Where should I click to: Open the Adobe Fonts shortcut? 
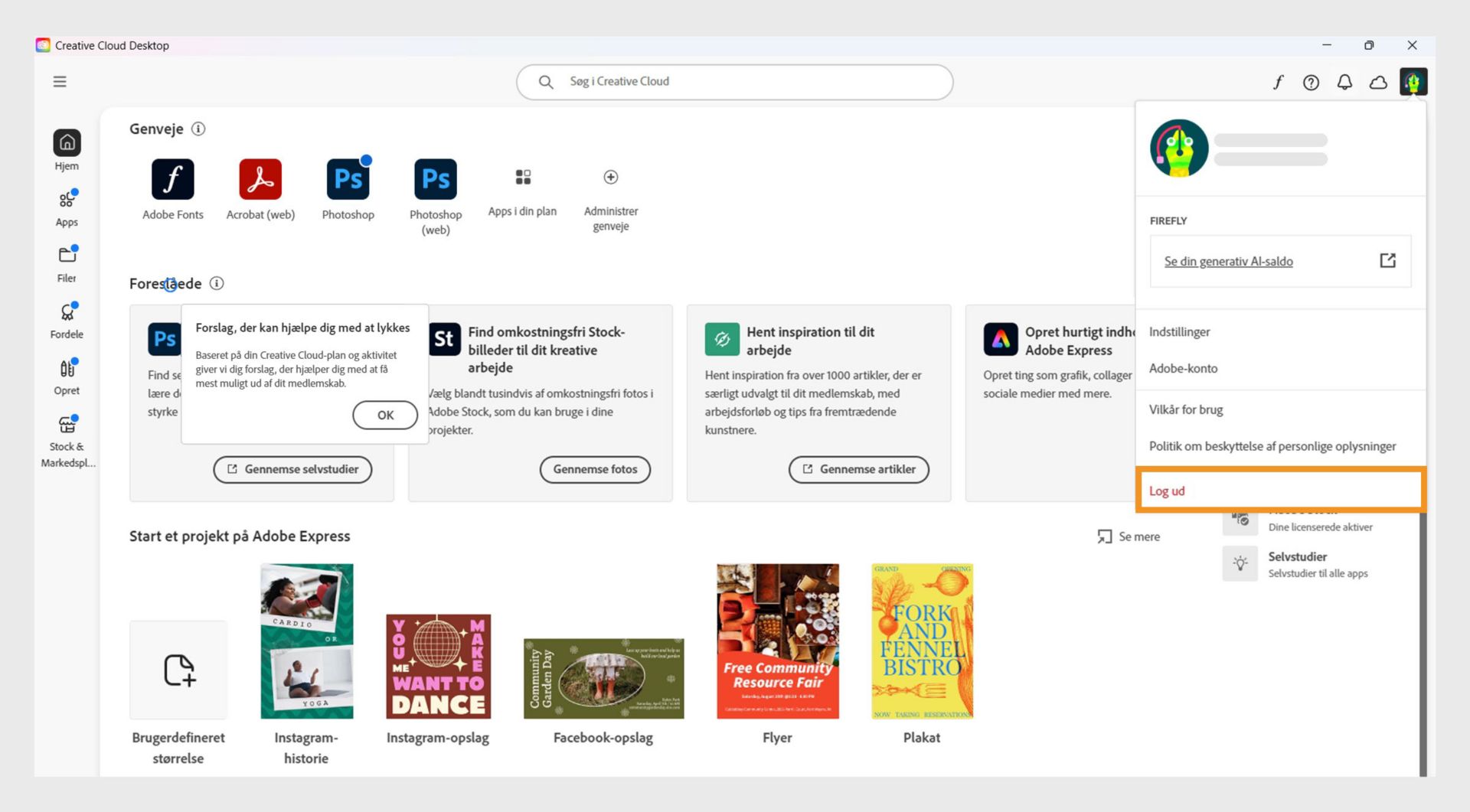tap(172, 184)
